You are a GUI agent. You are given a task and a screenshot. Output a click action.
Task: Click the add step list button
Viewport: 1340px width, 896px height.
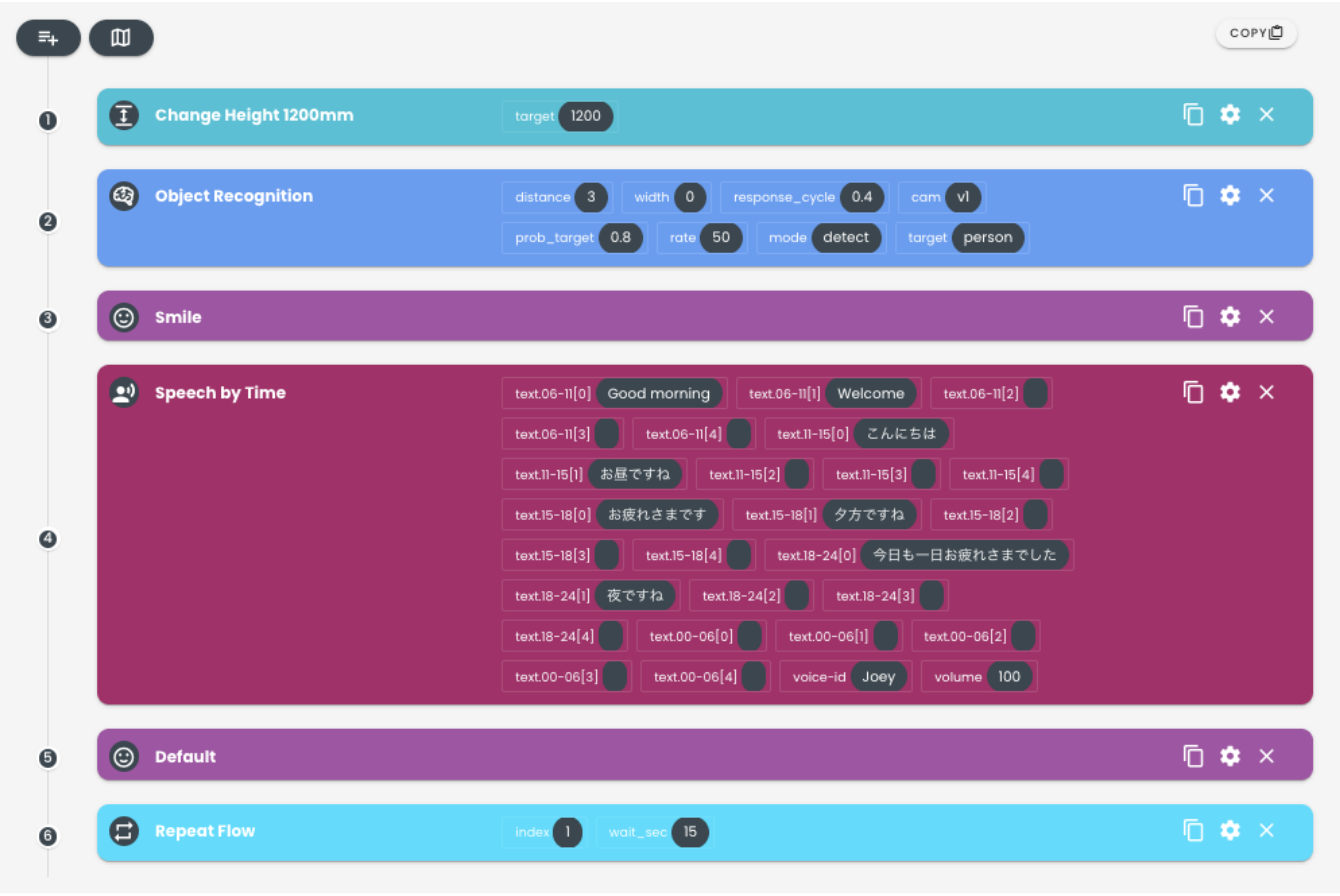(x=48, y=38)
